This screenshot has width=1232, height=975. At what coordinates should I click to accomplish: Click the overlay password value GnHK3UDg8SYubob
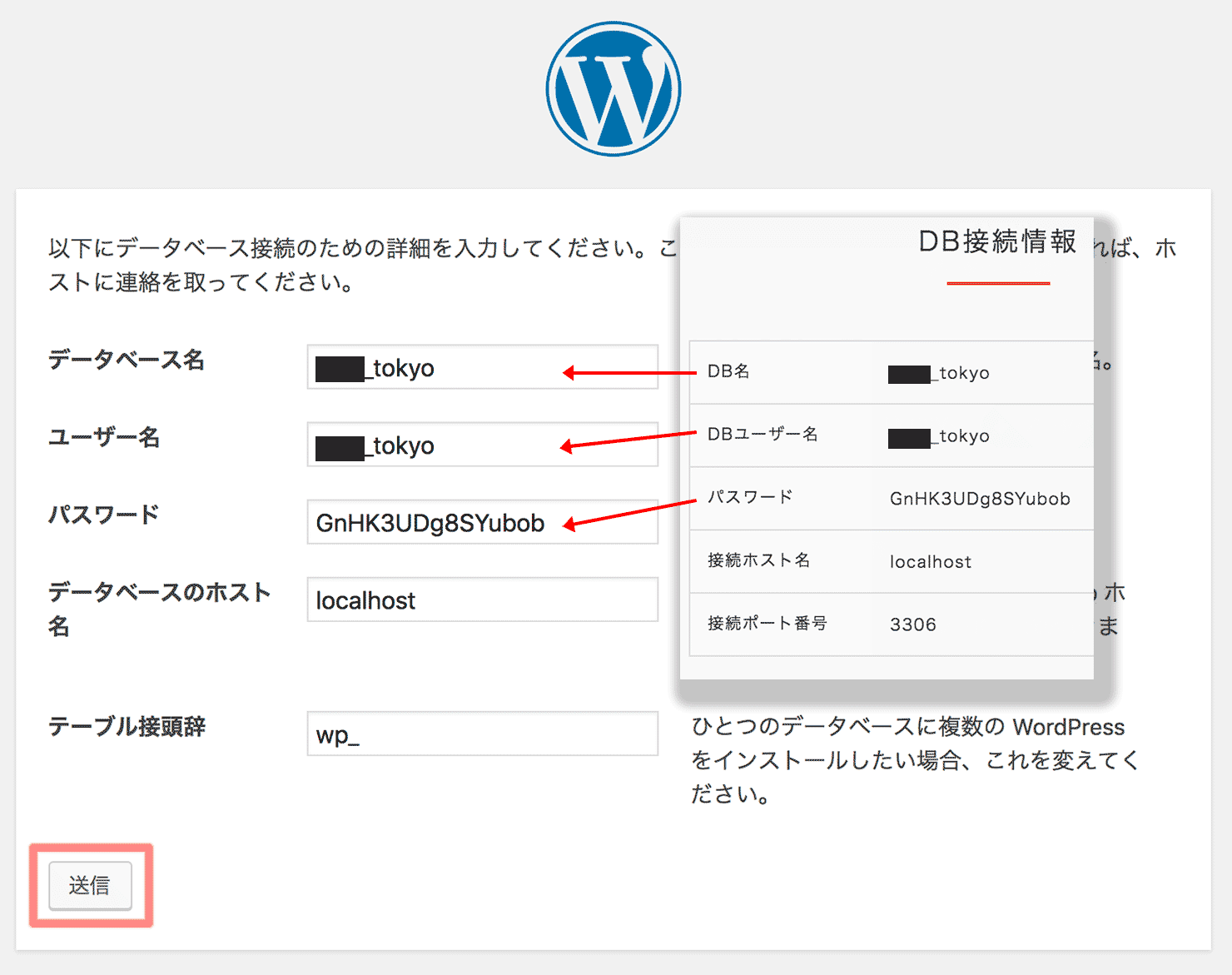[x=980, y=499]
